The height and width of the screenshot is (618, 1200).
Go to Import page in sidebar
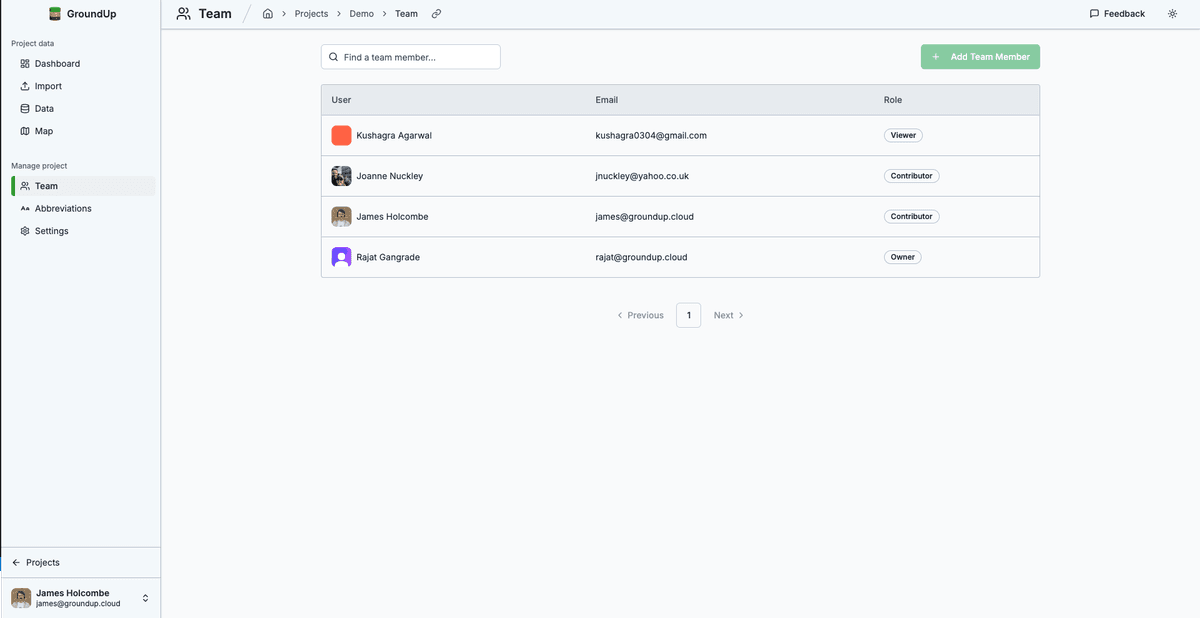pos(48,86)
